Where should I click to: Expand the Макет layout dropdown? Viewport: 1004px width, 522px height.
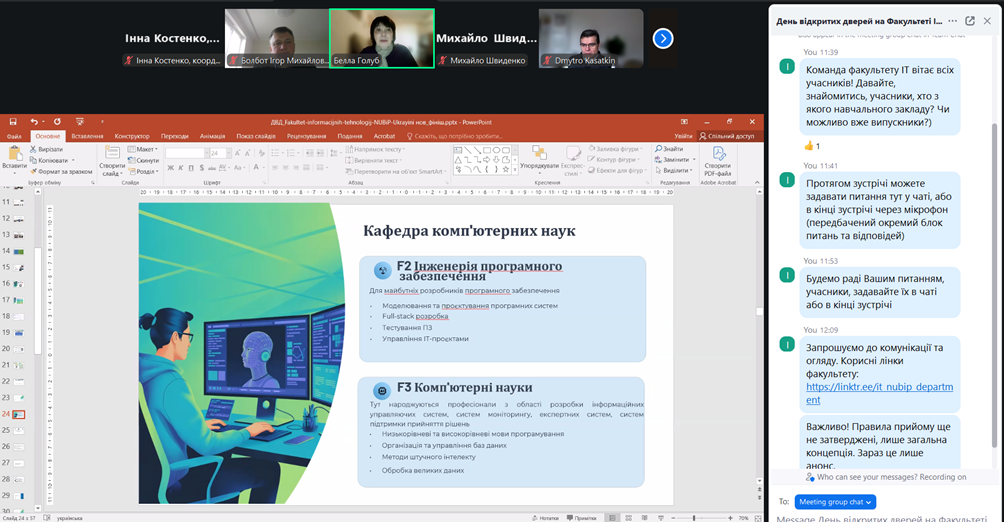coord(146,149)
